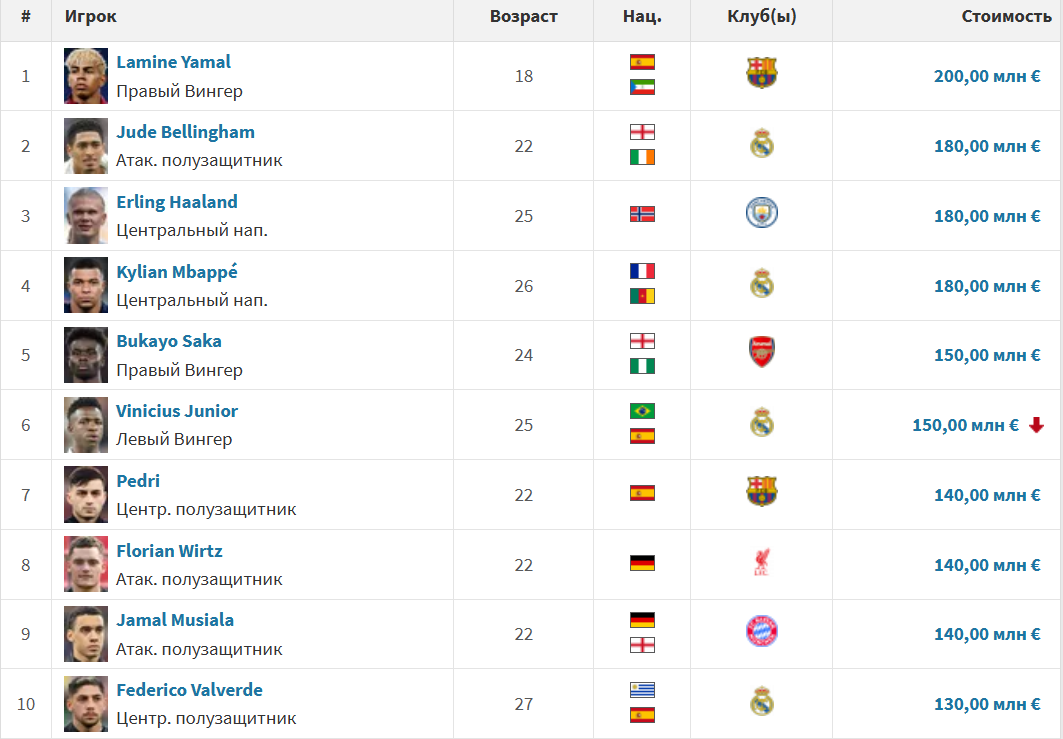Click Liverpool crest in Florian Wirtz row
This screenshot has height=739, width=1063.
click(761, 562)
